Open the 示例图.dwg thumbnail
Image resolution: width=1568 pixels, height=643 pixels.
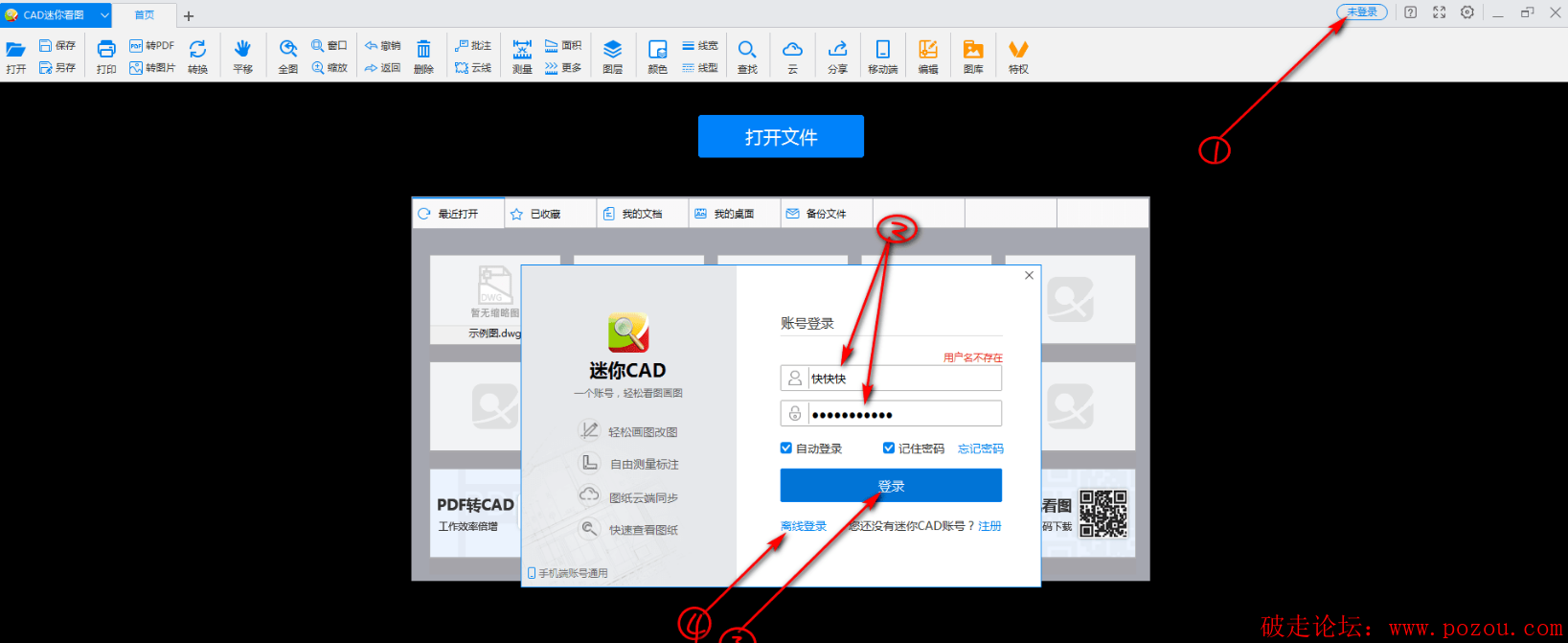point(476,300)
